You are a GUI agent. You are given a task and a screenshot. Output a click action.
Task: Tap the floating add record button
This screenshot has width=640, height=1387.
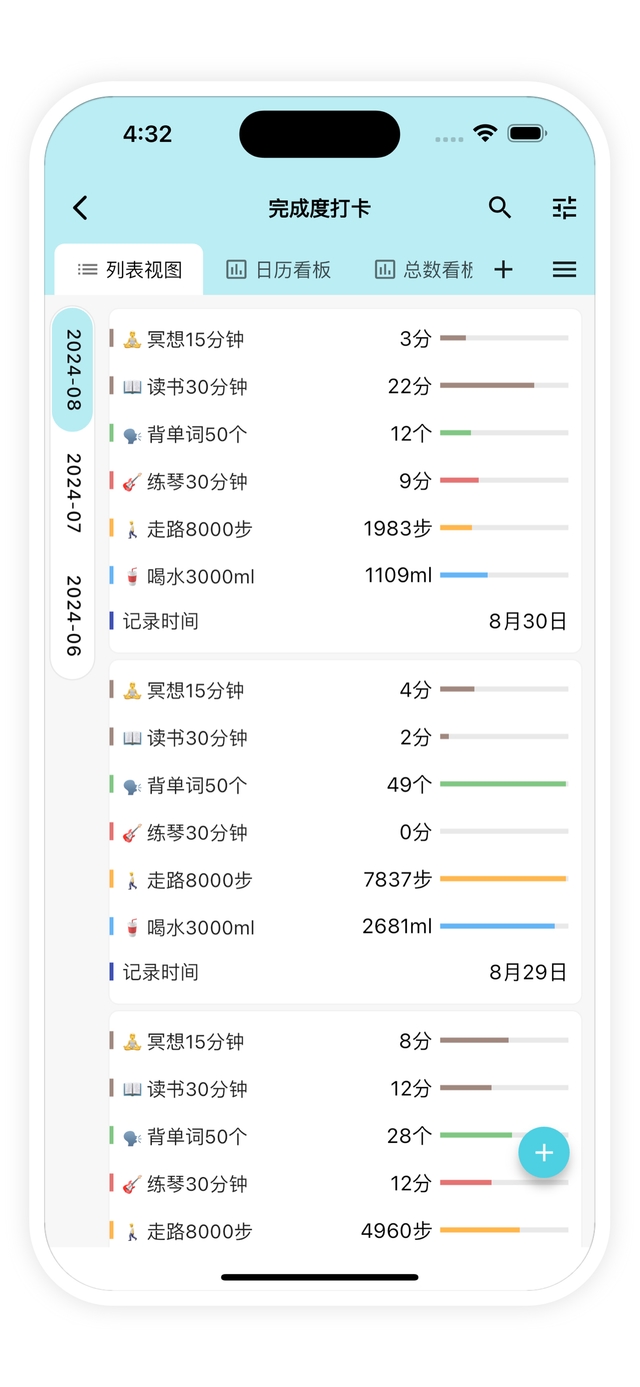pyautogui.click(x=543, y=1153)
